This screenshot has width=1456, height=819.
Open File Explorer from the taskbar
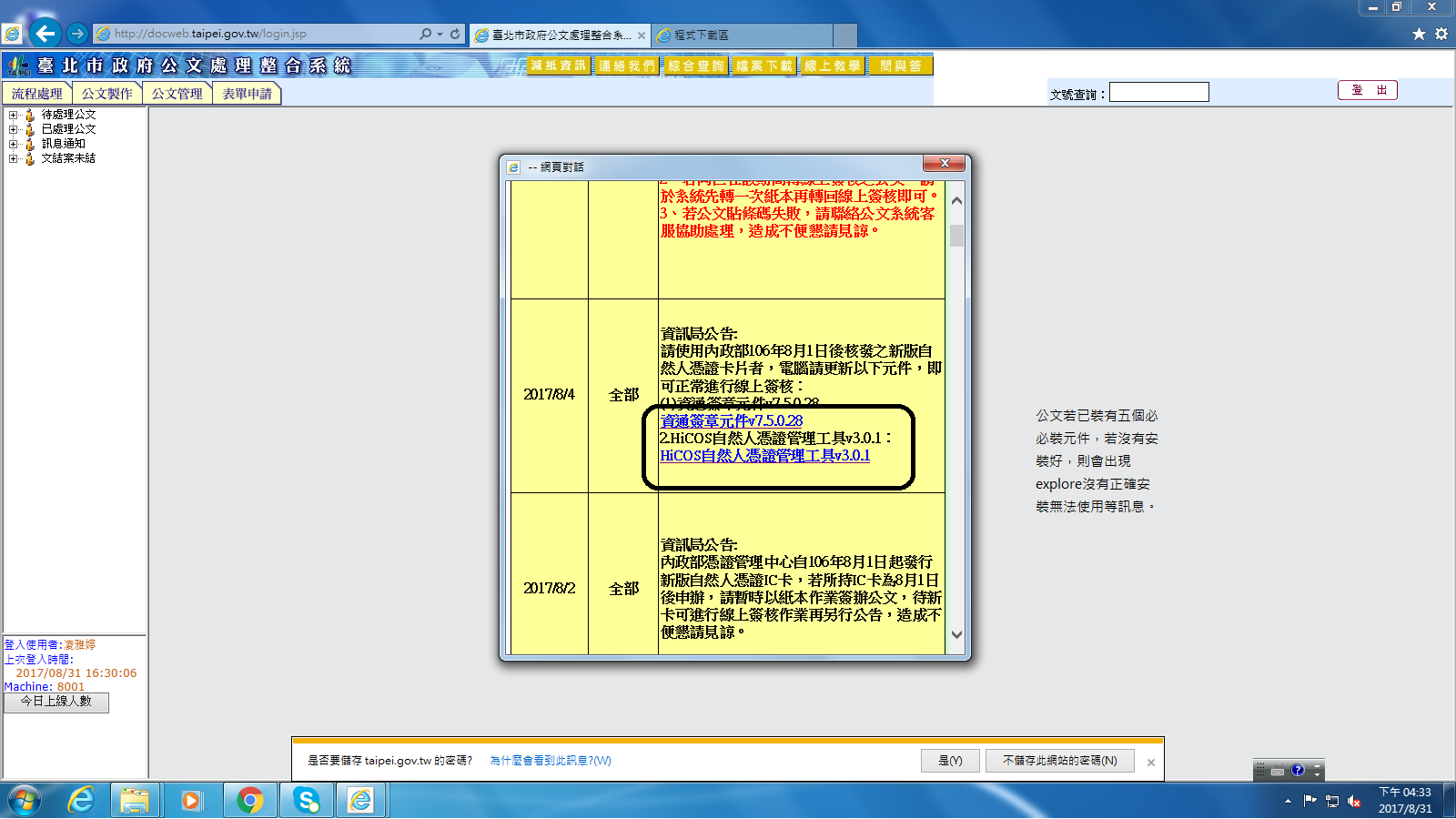pyautogui.click(x=135, y=801)
